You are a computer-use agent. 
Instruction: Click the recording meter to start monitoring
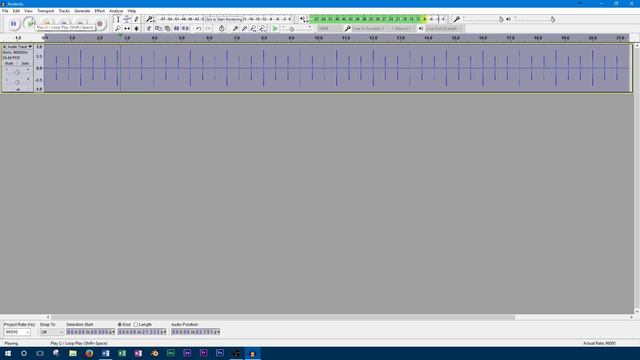224,19
